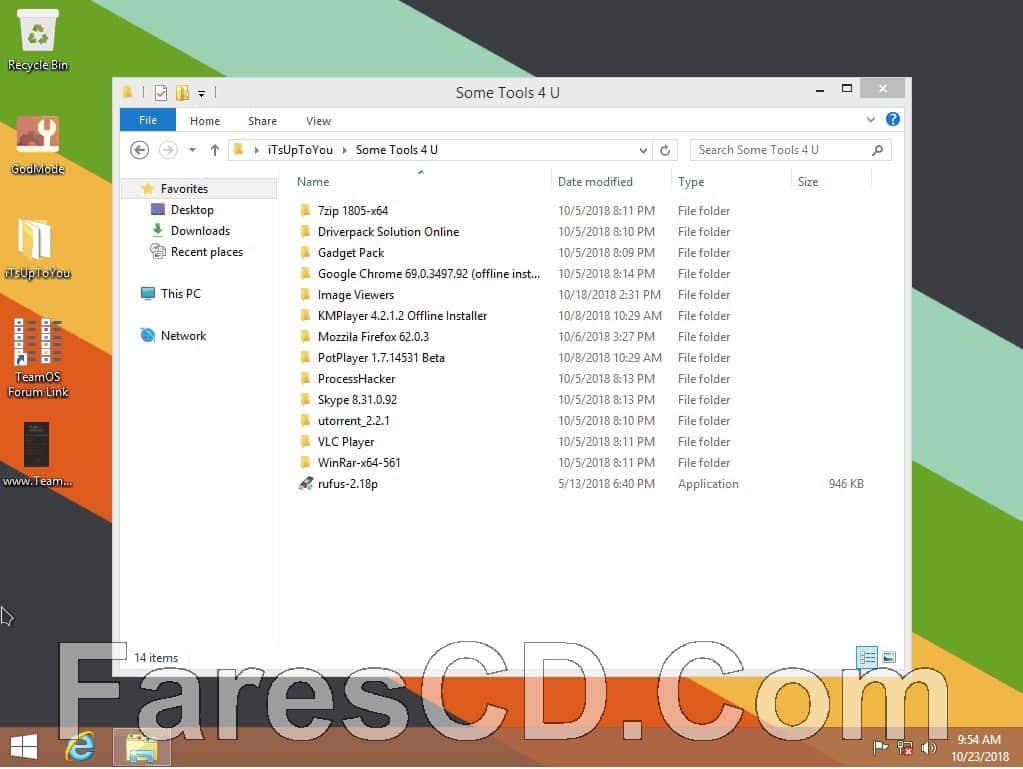Open the iTsUpToYou desktop folder icon
This screenshot has height=769, width=1023.
tap(37, 248)
